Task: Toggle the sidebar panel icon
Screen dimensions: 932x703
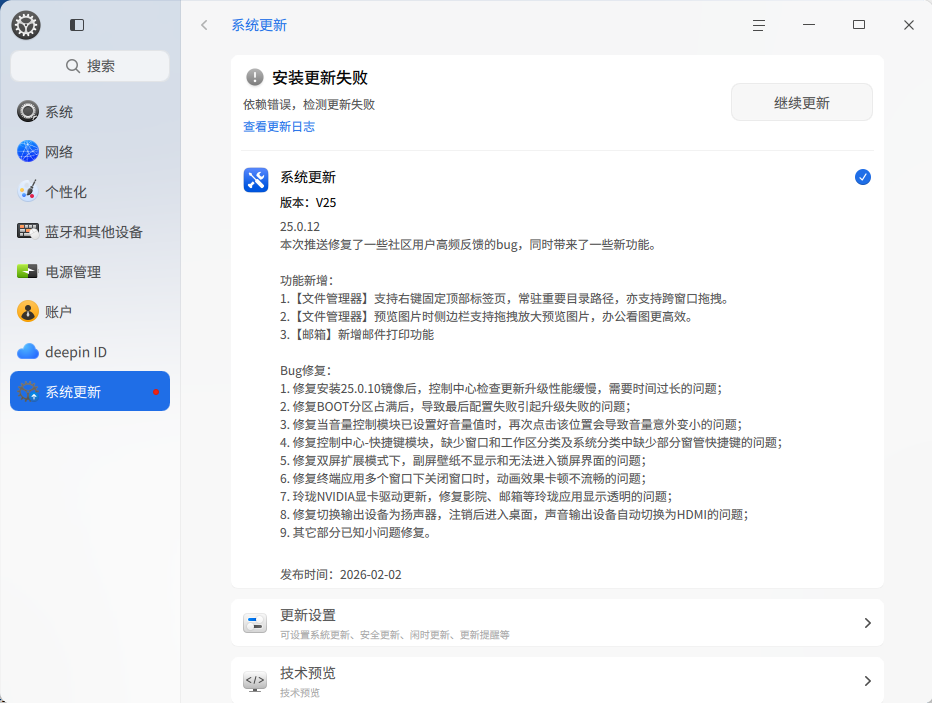Action: [77, 25]
